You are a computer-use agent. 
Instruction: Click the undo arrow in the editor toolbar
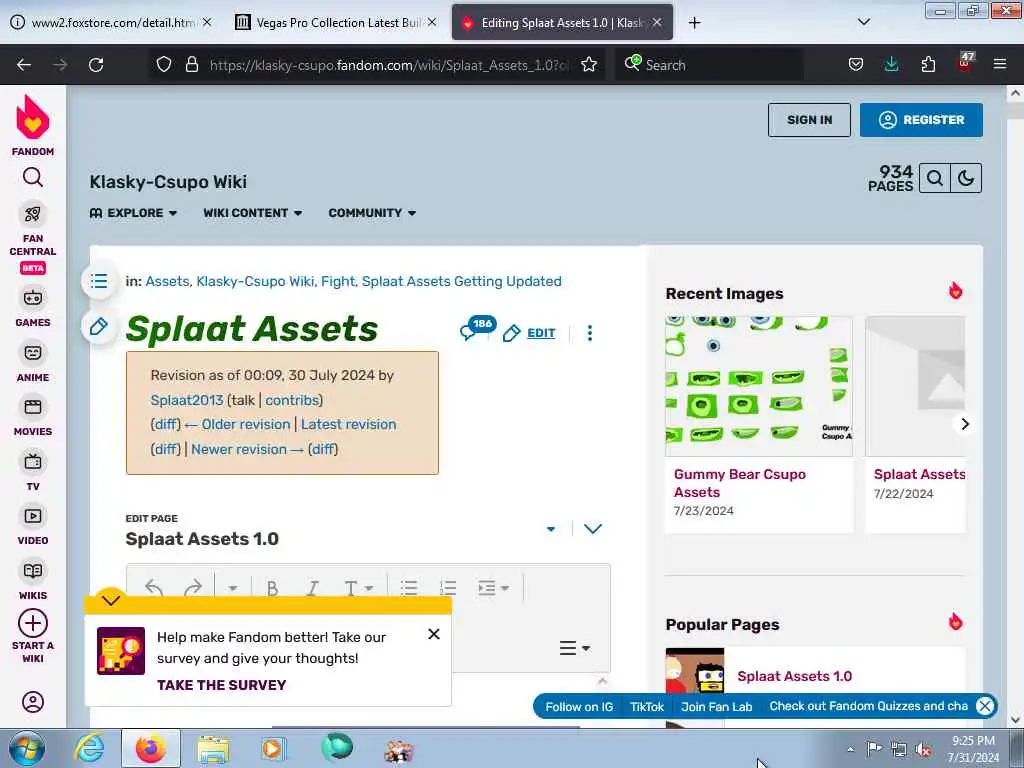point(153,588)
